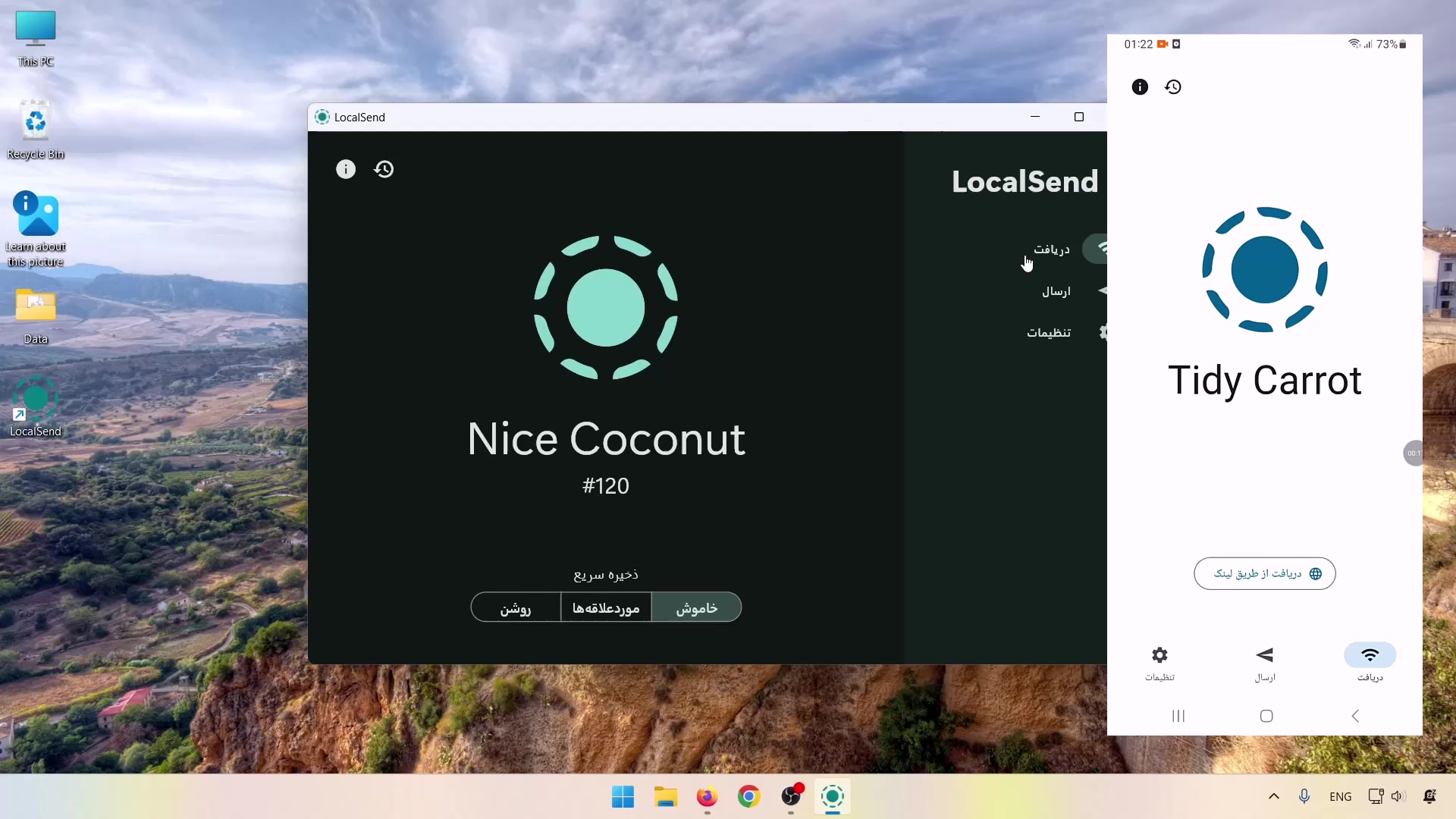
Task: Click LocalSend icon in taskbar
Action: click(833, 797)
